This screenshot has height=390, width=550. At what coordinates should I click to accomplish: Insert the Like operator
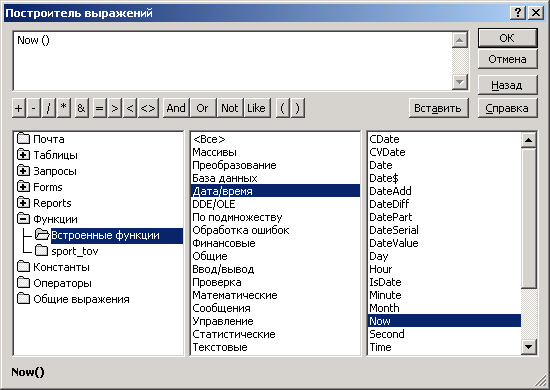(256, 108)
